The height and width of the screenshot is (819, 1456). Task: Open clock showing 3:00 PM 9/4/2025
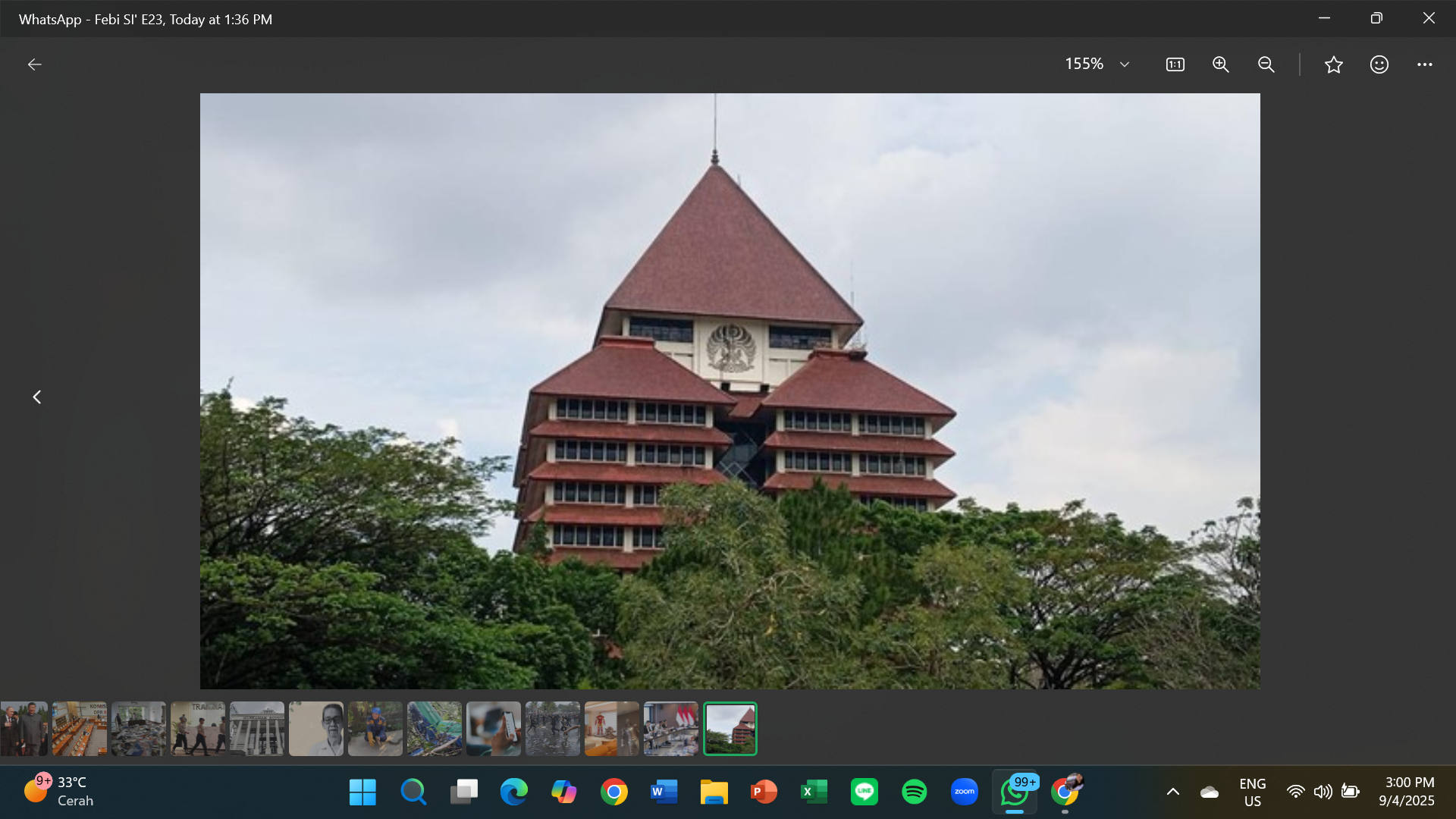pos(1407,792)
